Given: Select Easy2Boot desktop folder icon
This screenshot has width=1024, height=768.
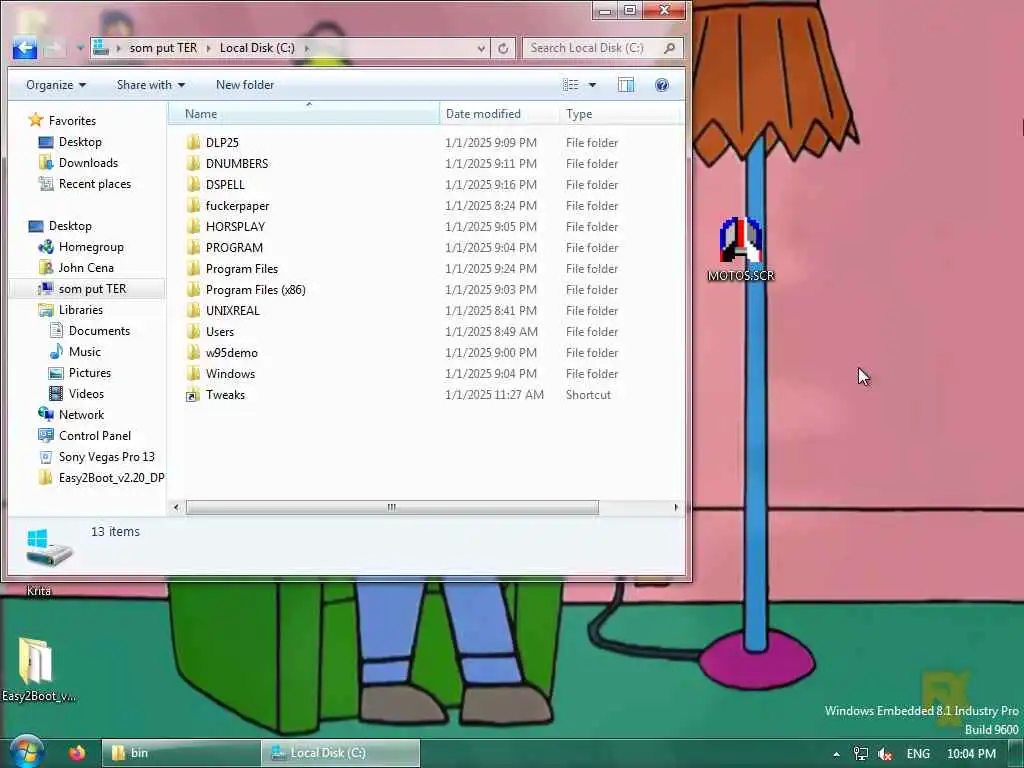Looking at the screenshot, I should coord(38,669).
